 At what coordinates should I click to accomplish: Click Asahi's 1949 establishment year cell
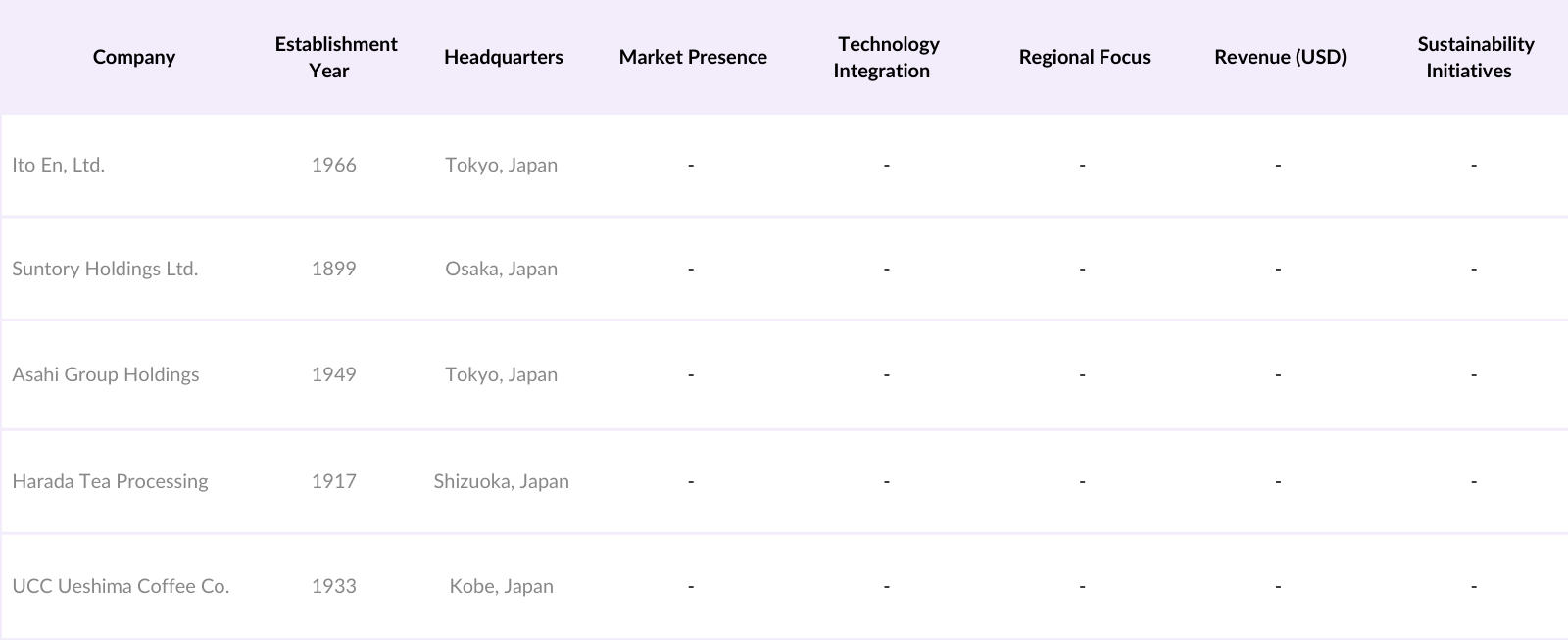pyautogui.click(x=334, y=374)
